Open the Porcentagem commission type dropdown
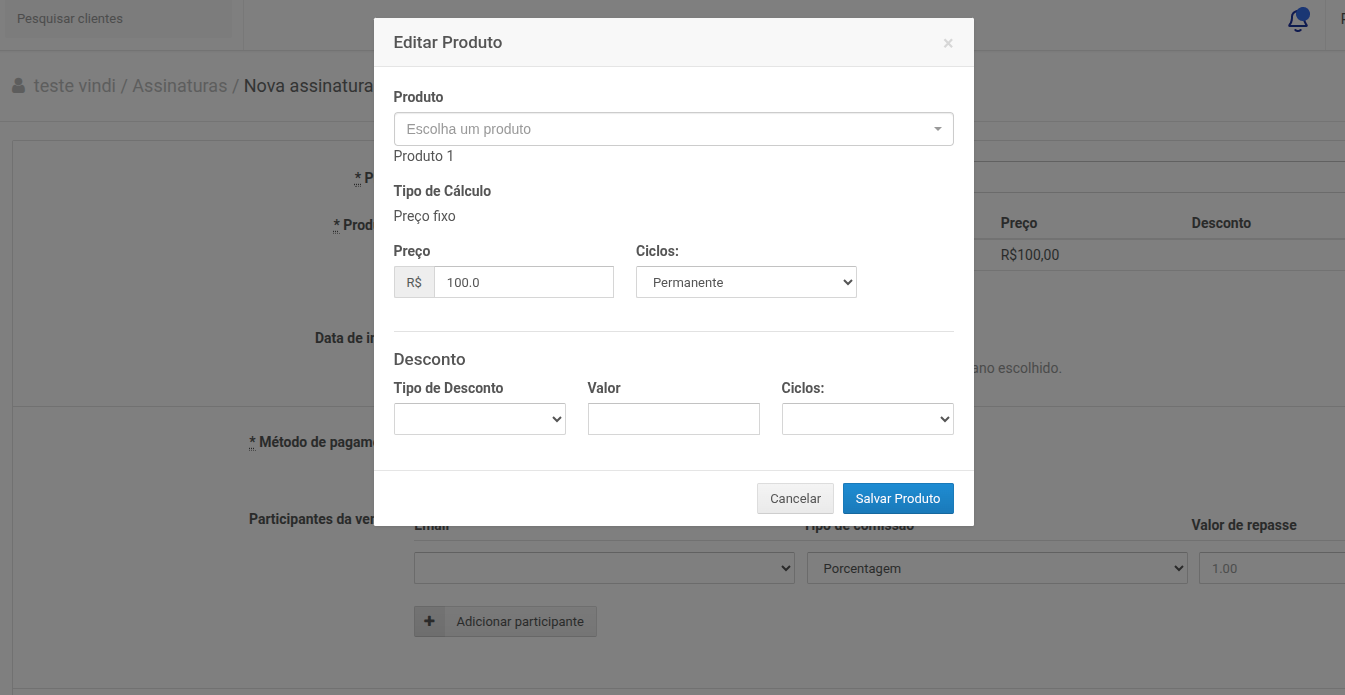 coord(996,568)
